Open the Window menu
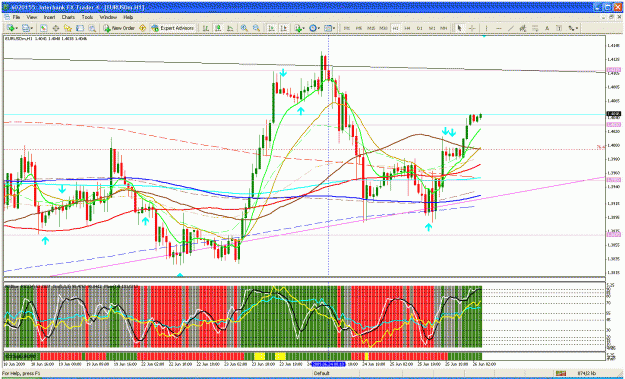This screenshot has width=625, height=379. [108, 17]
